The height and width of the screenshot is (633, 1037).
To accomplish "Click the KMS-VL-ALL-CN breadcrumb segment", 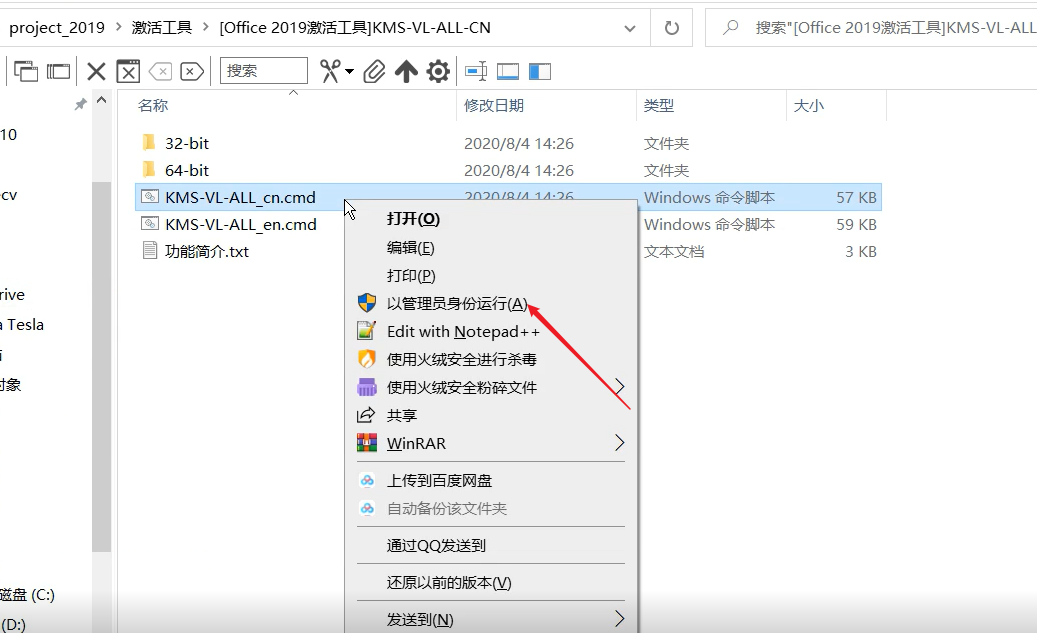I will pyautogui.click(x=355, y=28).
